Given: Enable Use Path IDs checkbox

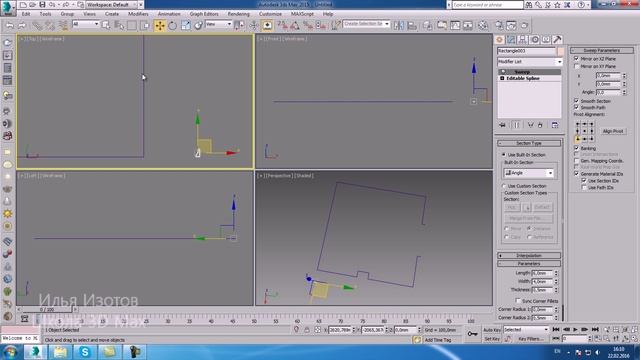Looking at the screenshot, I should pos(584,187).
